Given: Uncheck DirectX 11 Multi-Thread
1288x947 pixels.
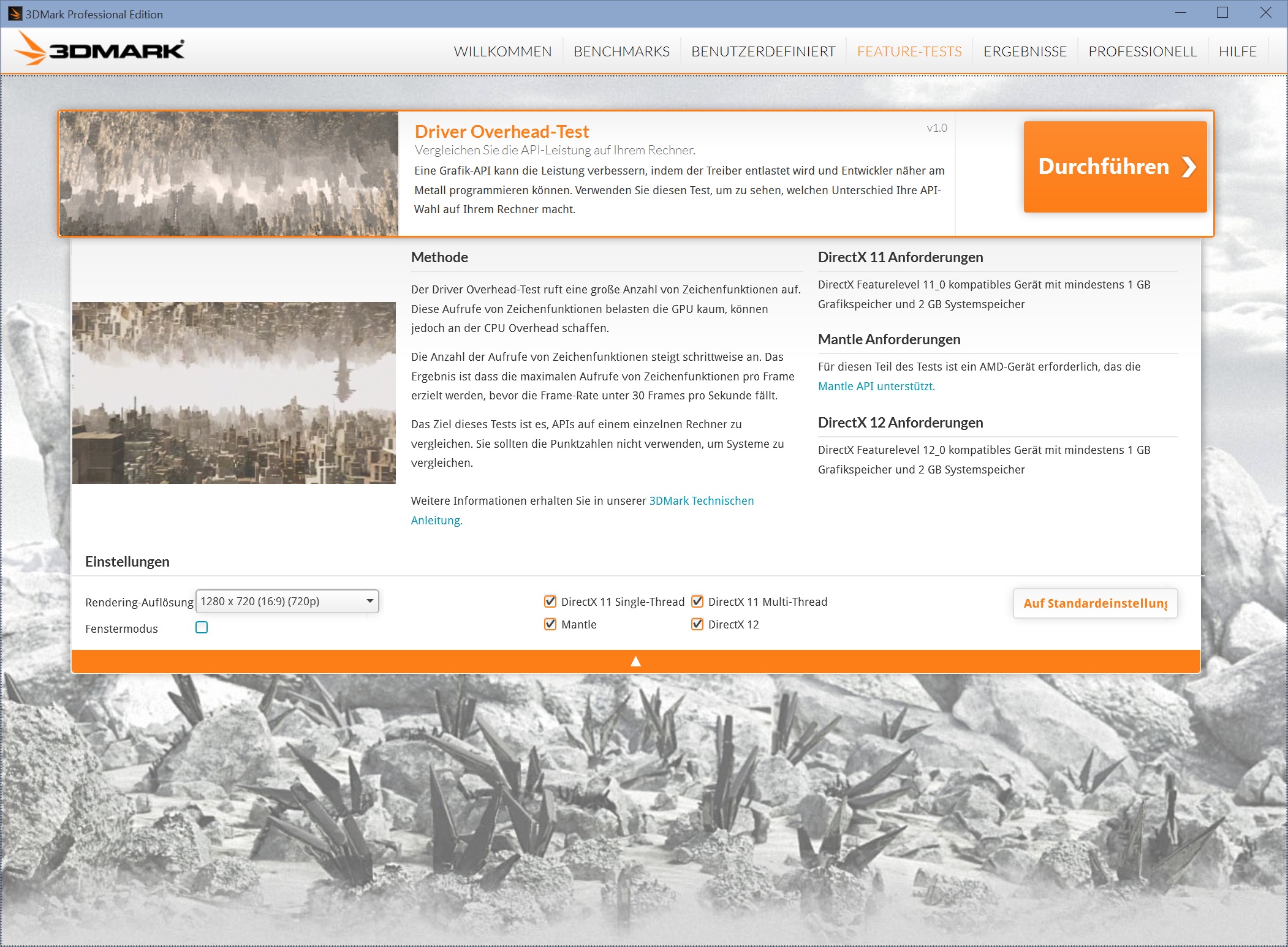Looking at the screenshot, I should [x=697, y=602].
